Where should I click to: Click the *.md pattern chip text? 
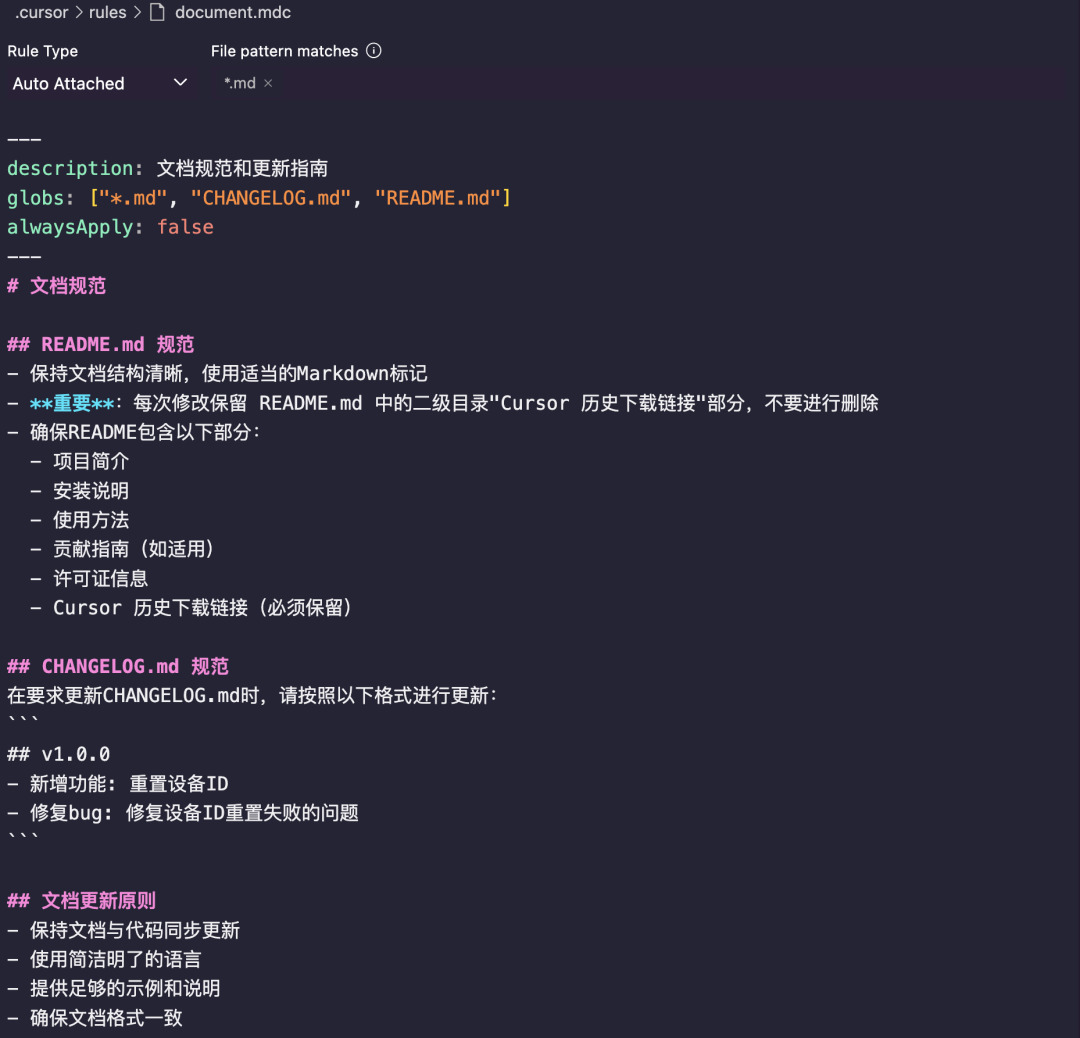[x=240, y=83]
